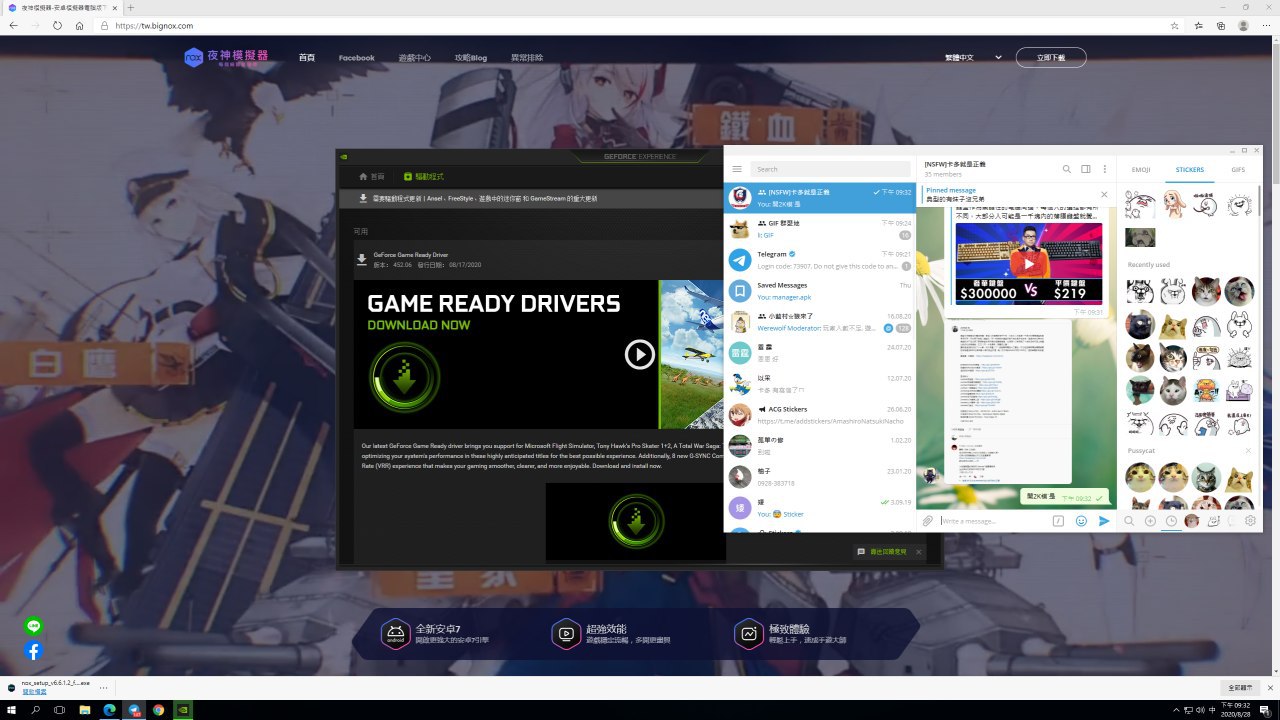1280x720 pixels.
Task: Click the emoji smiley icon in message box
Action: (1081, 521)
